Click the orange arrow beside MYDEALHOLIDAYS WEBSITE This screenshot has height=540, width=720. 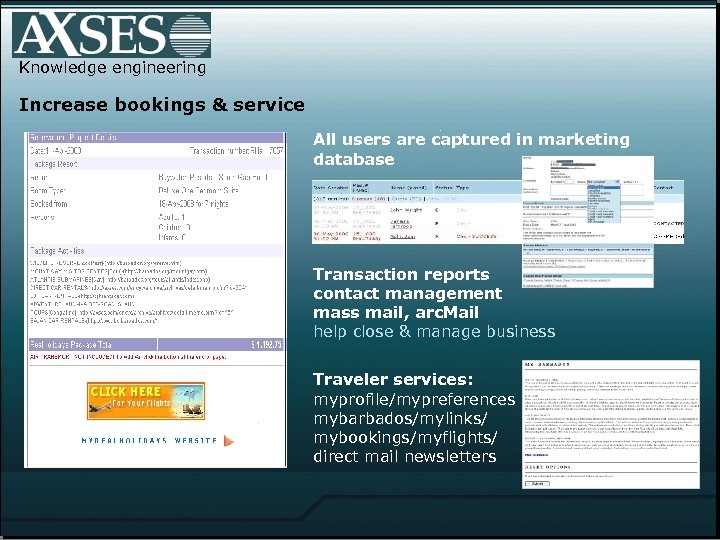coord(229,441)
